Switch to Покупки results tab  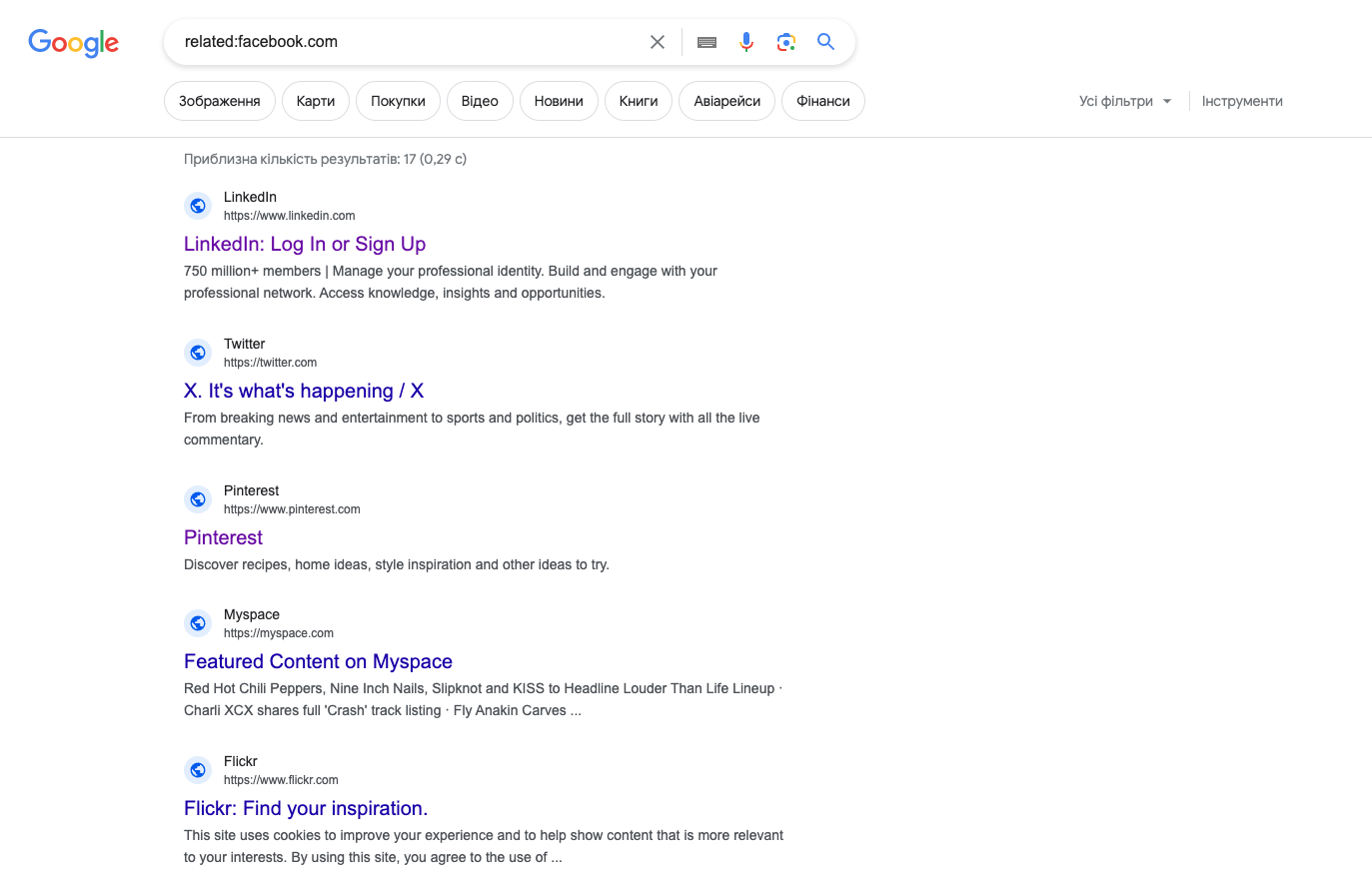(x=398, y=101)
